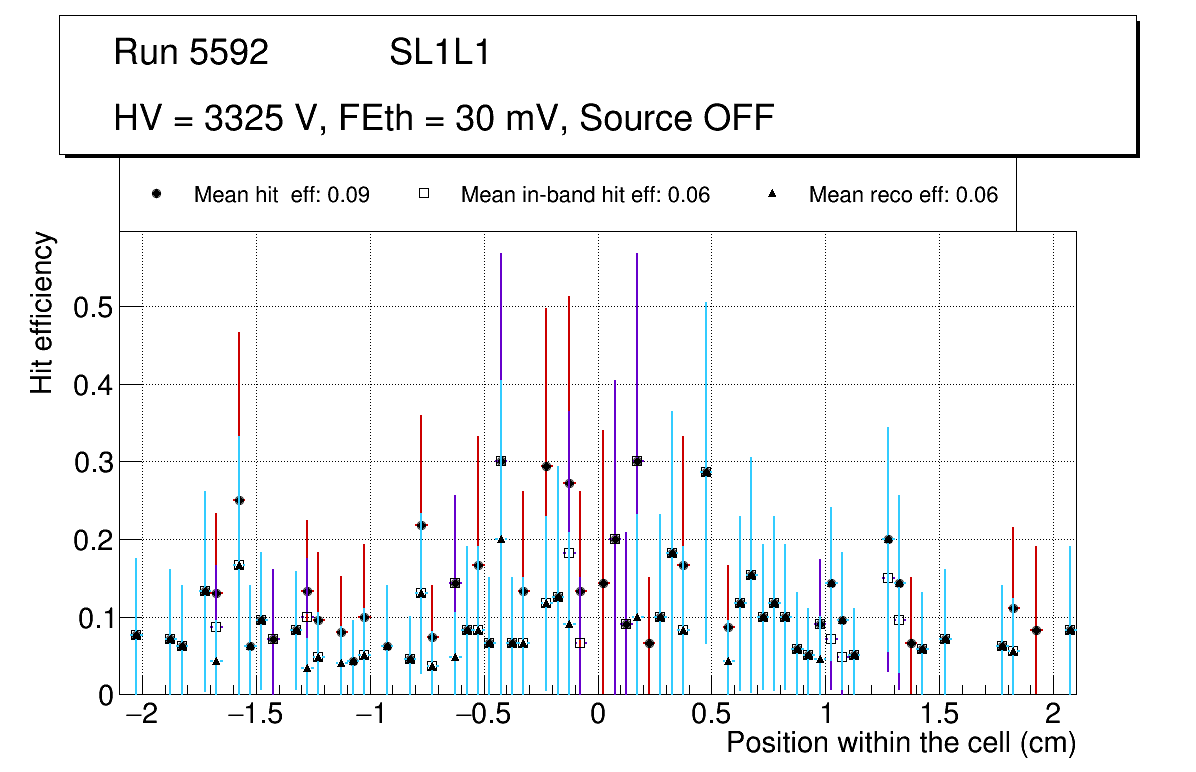Click the 1.5 tick label on the x-axis
1196x772 pixels.
[x=941, y=716]
